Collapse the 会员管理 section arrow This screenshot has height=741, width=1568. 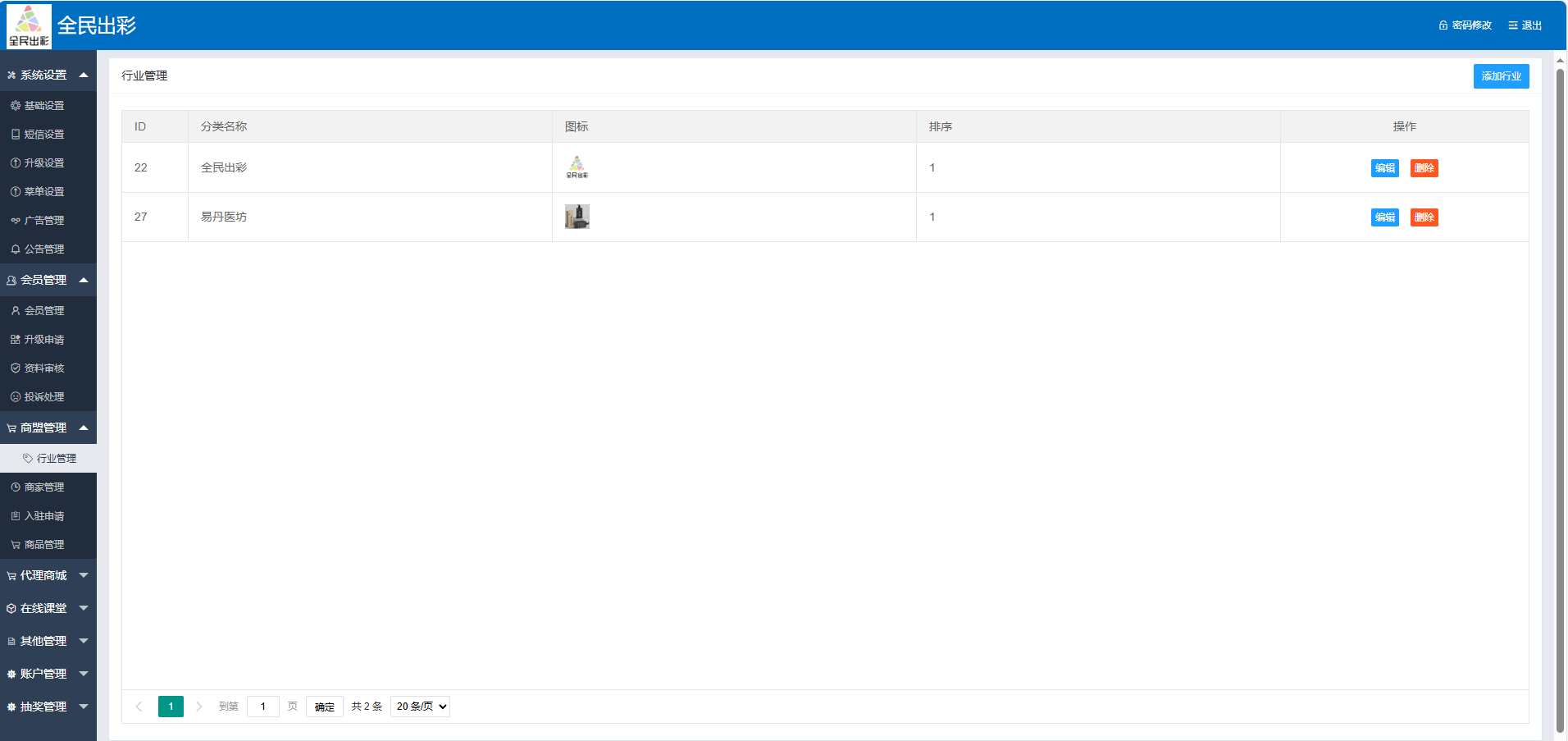tap(84, 280)
